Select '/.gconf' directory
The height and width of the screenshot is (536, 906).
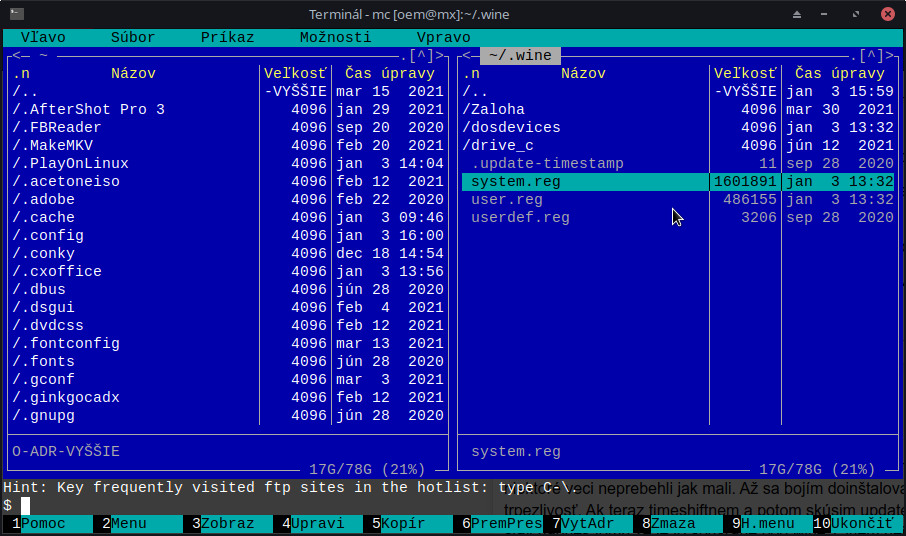tap(228, 379)
